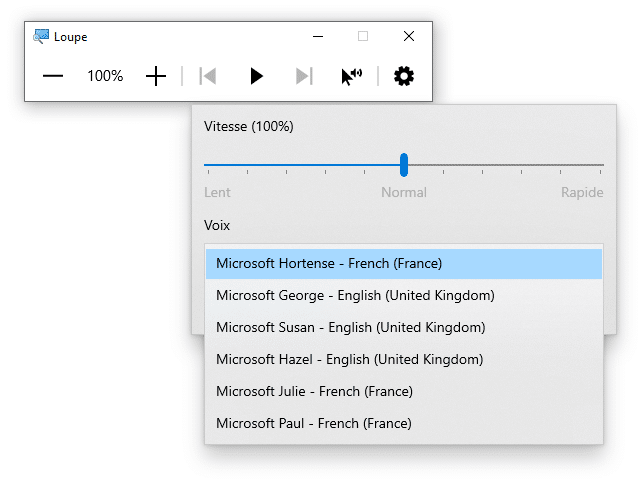Open the settings gear in Loupe

[x=404, y=76]
